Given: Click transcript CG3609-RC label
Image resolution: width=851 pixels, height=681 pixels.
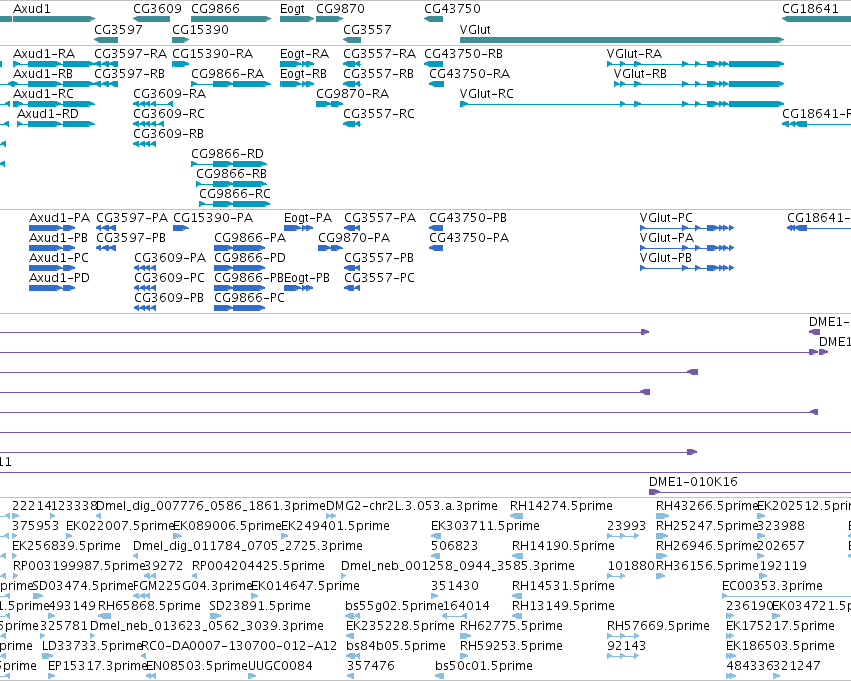Looking at the screenshot, I should pyautogui.click(x=169, y=114).
